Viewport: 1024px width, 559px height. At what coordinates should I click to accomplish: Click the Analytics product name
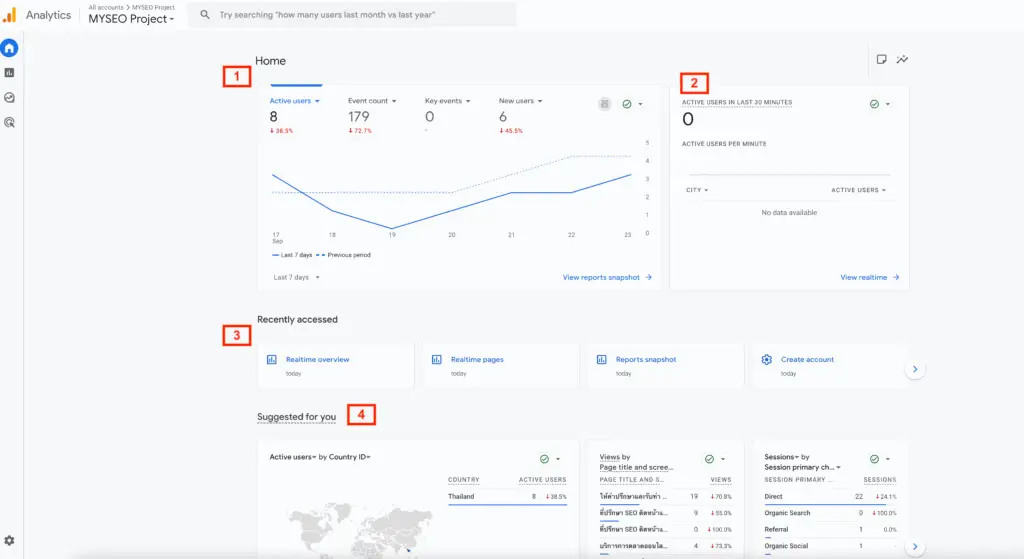point(48,15)
